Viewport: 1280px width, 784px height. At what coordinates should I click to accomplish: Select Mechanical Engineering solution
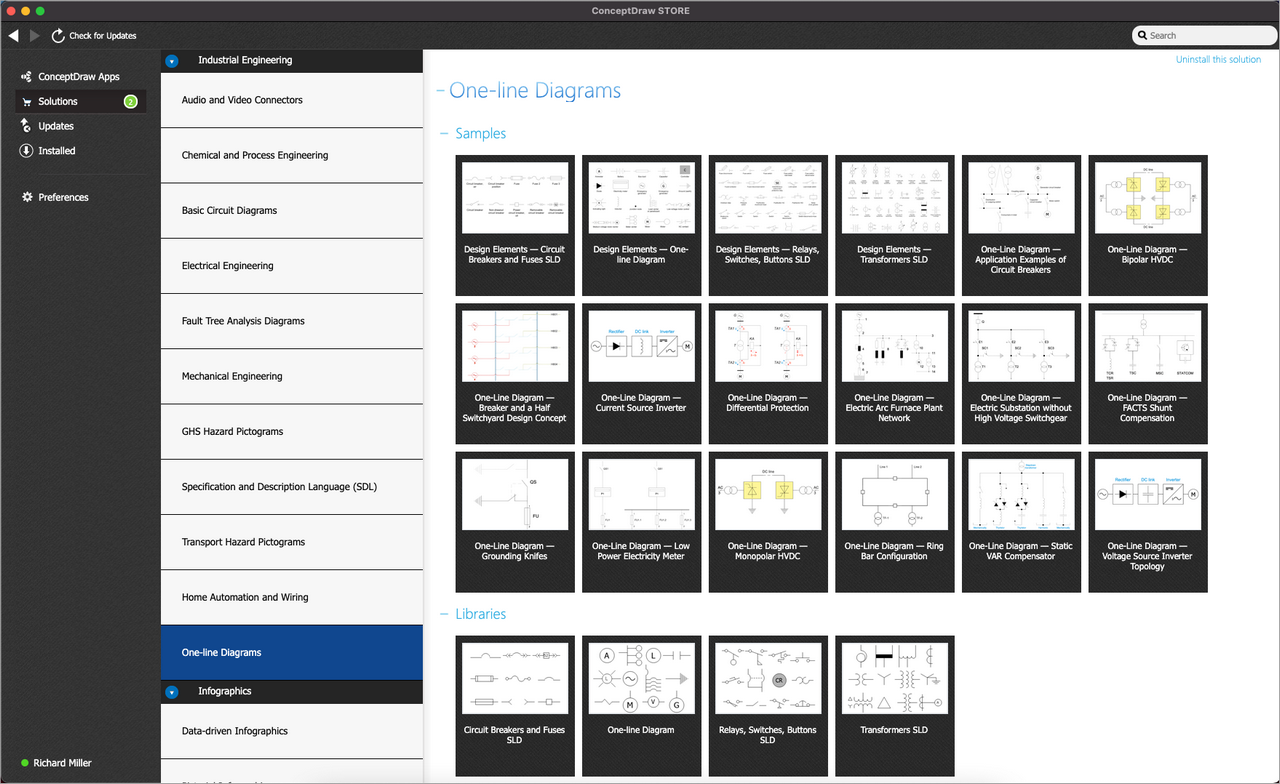(x=292, y=376)
